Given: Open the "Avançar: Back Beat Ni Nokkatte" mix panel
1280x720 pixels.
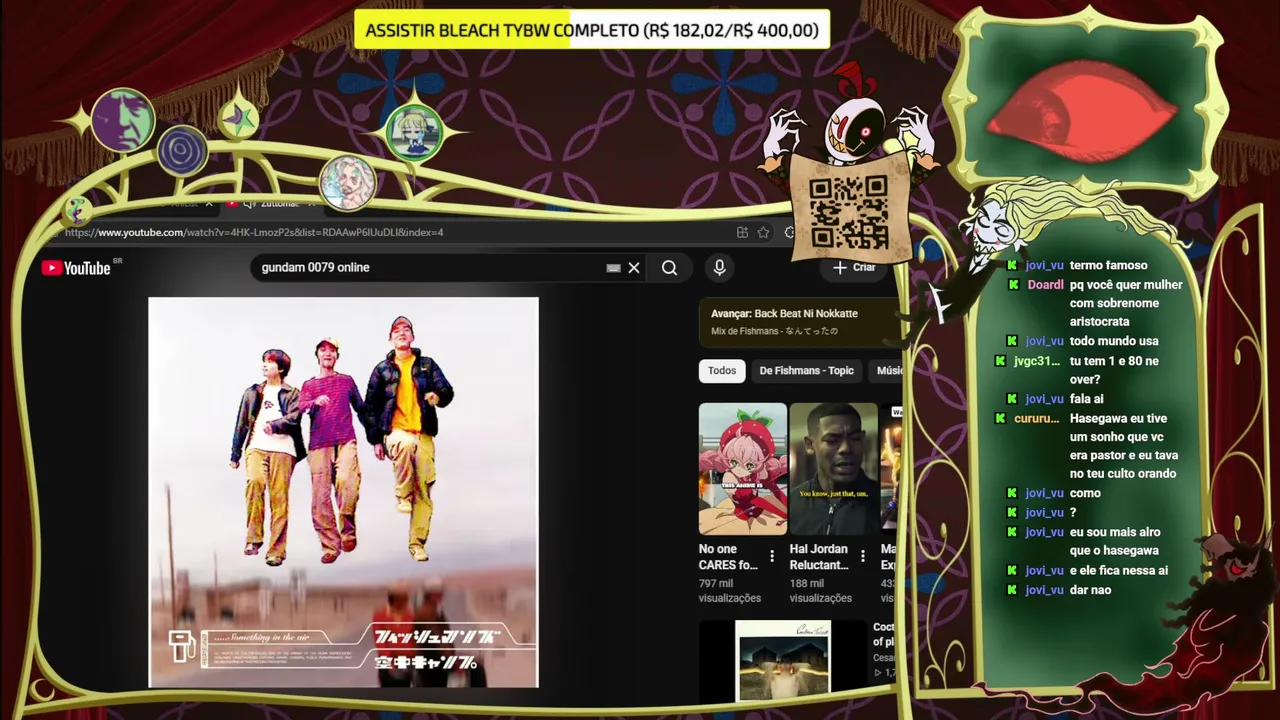Looking at the screenshot, I should coord(800,321).
